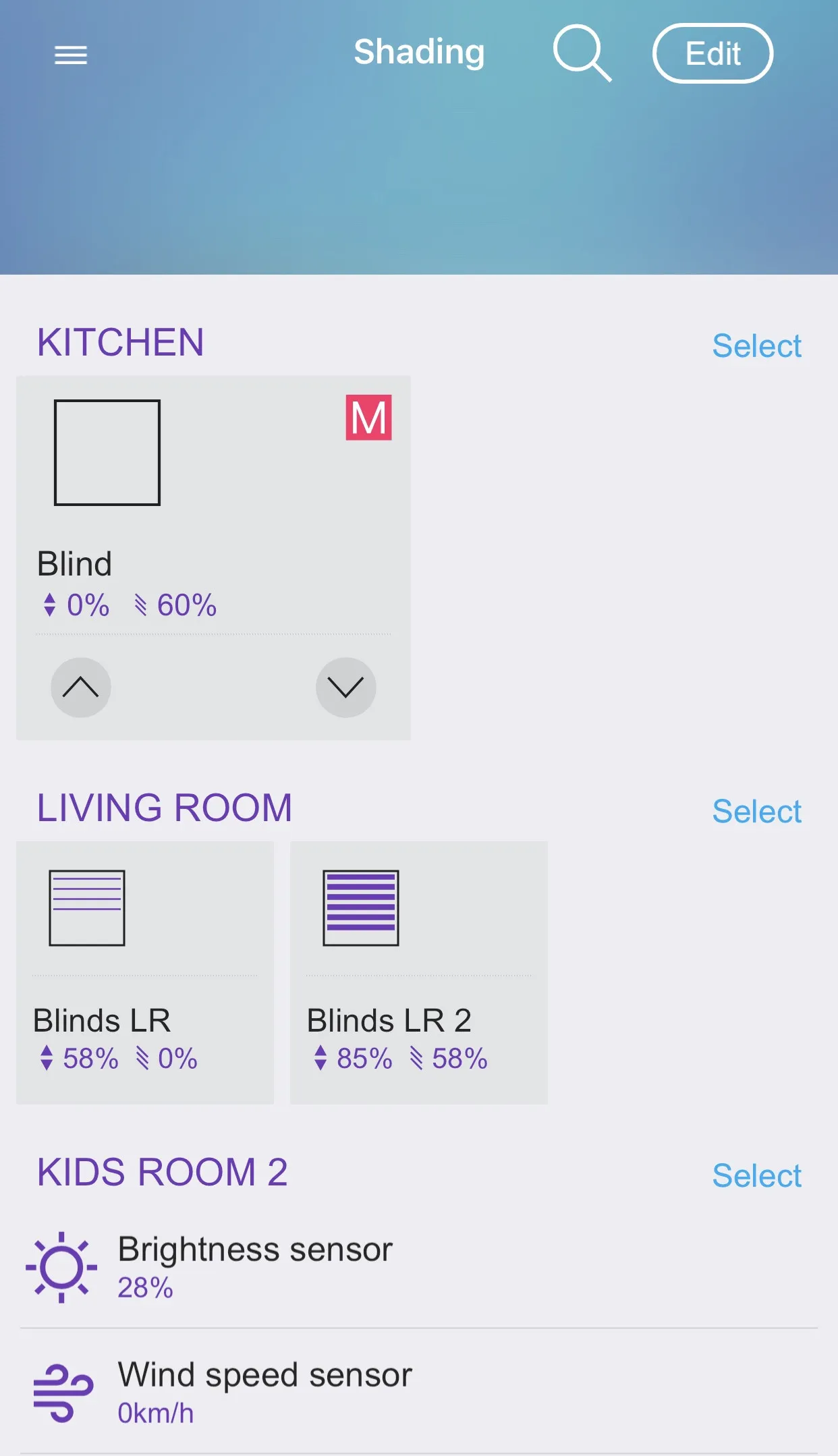Click the pink M manual badge

(368, 418)
